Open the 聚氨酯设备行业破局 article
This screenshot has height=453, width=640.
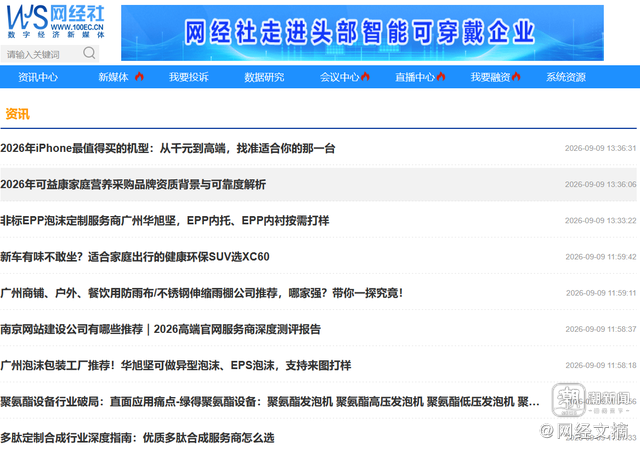pos(270,402)
